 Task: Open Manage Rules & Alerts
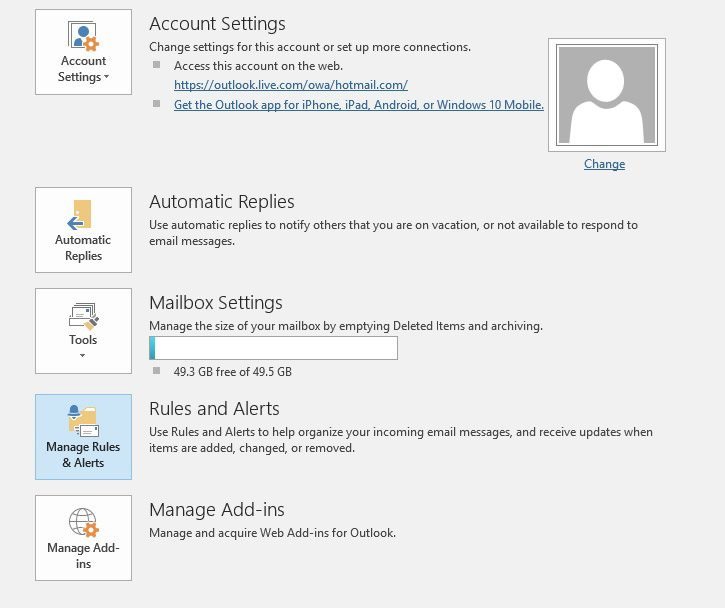(83, 437)
